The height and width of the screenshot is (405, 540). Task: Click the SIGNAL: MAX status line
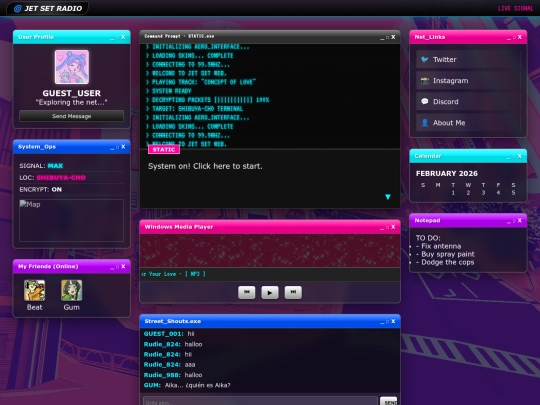(x=72, y=166)
